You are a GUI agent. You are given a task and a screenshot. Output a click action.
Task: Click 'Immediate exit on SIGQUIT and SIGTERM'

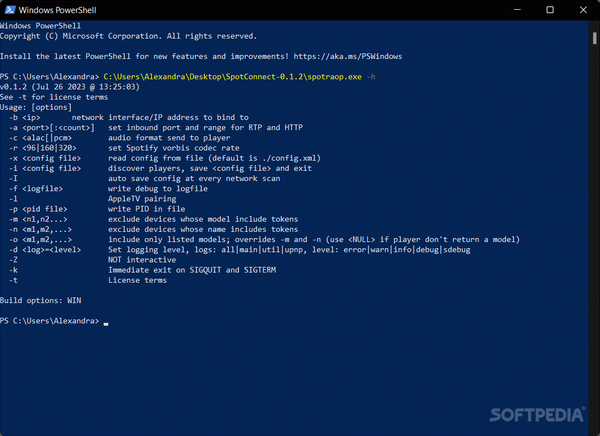tap(192, 270)
